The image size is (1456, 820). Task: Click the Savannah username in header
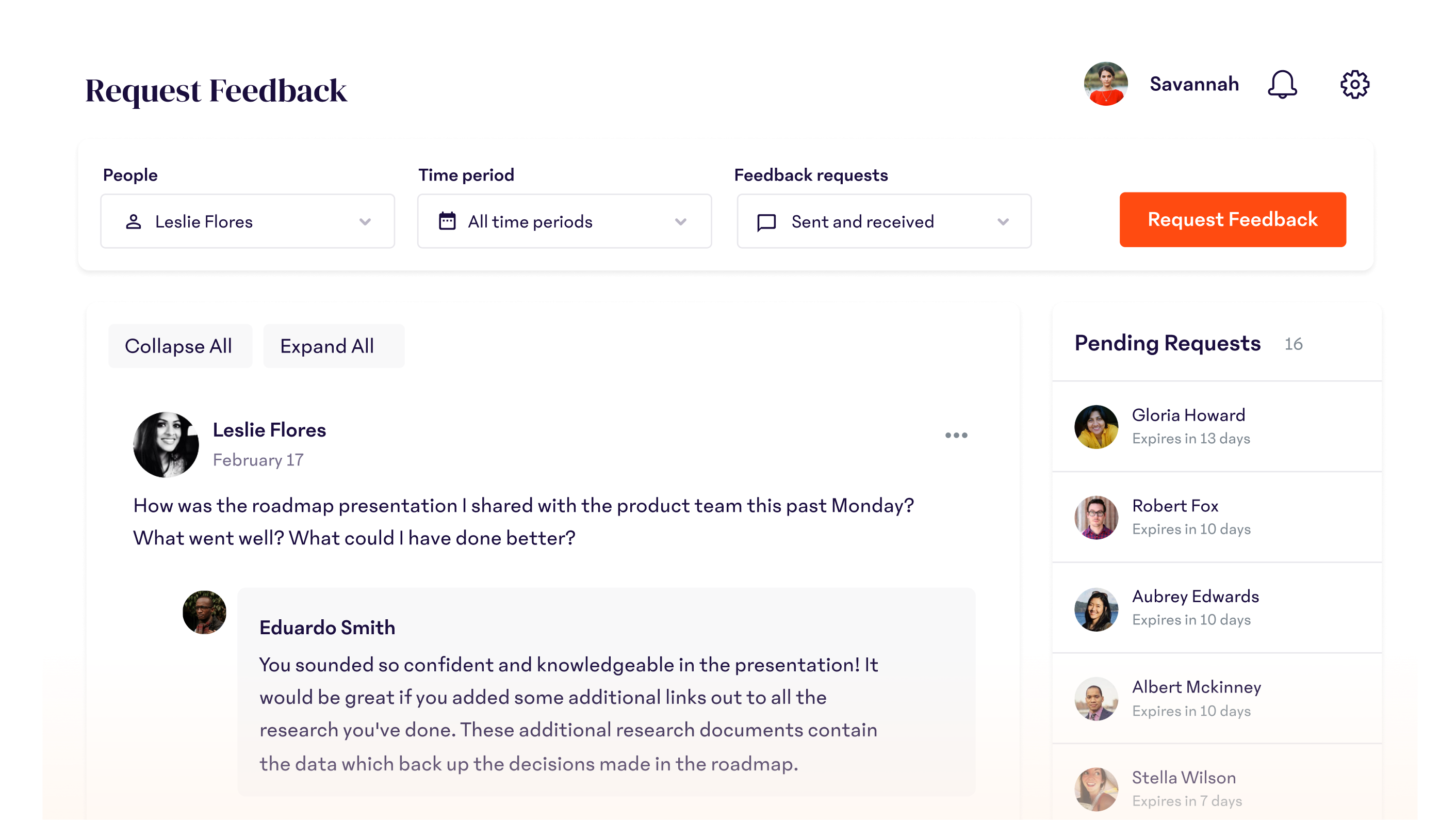pyautogui.click(x=1194, y=84)
